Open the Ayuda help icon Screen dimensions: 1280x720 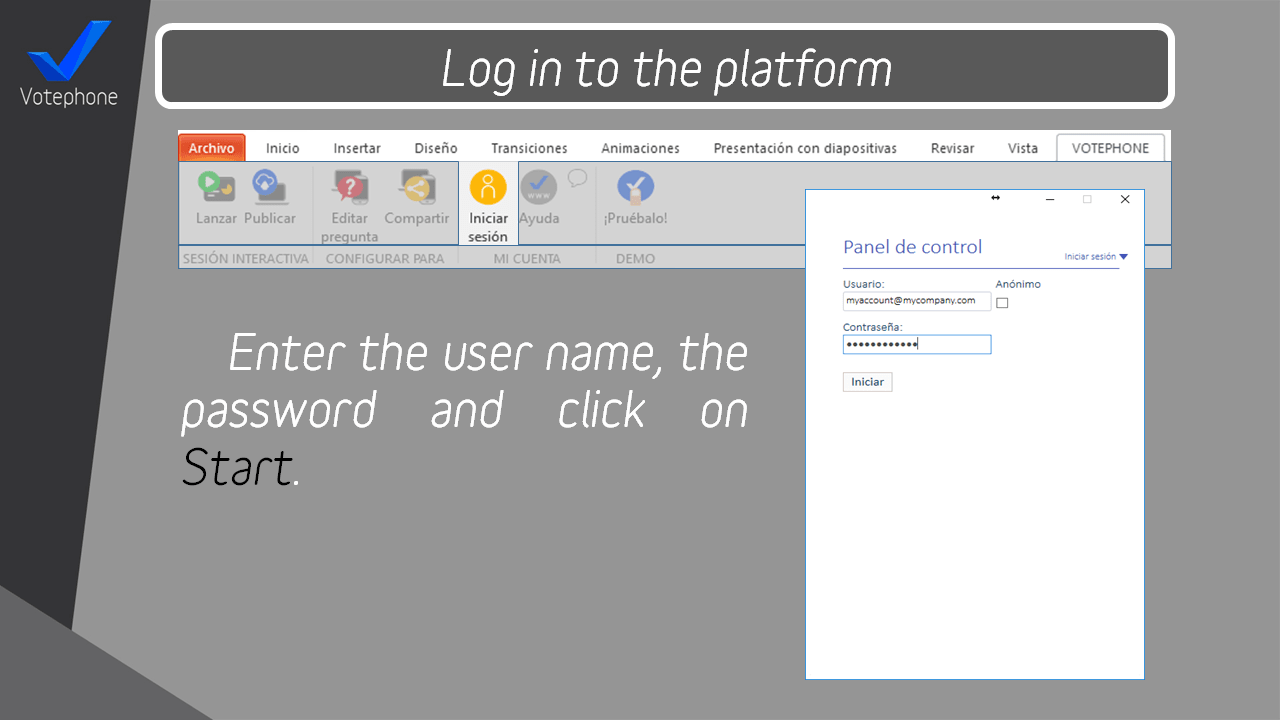click(539, 187)
